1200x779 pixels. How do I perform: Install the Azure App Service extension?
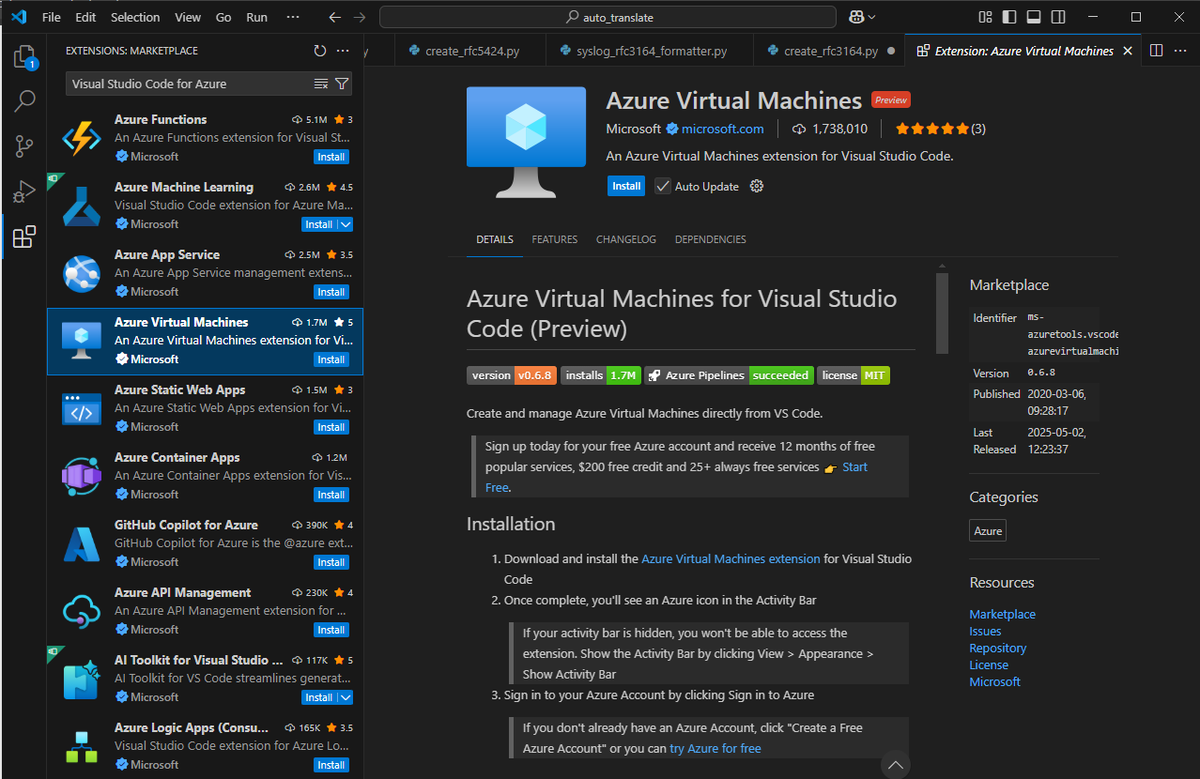tap(331, 292)
